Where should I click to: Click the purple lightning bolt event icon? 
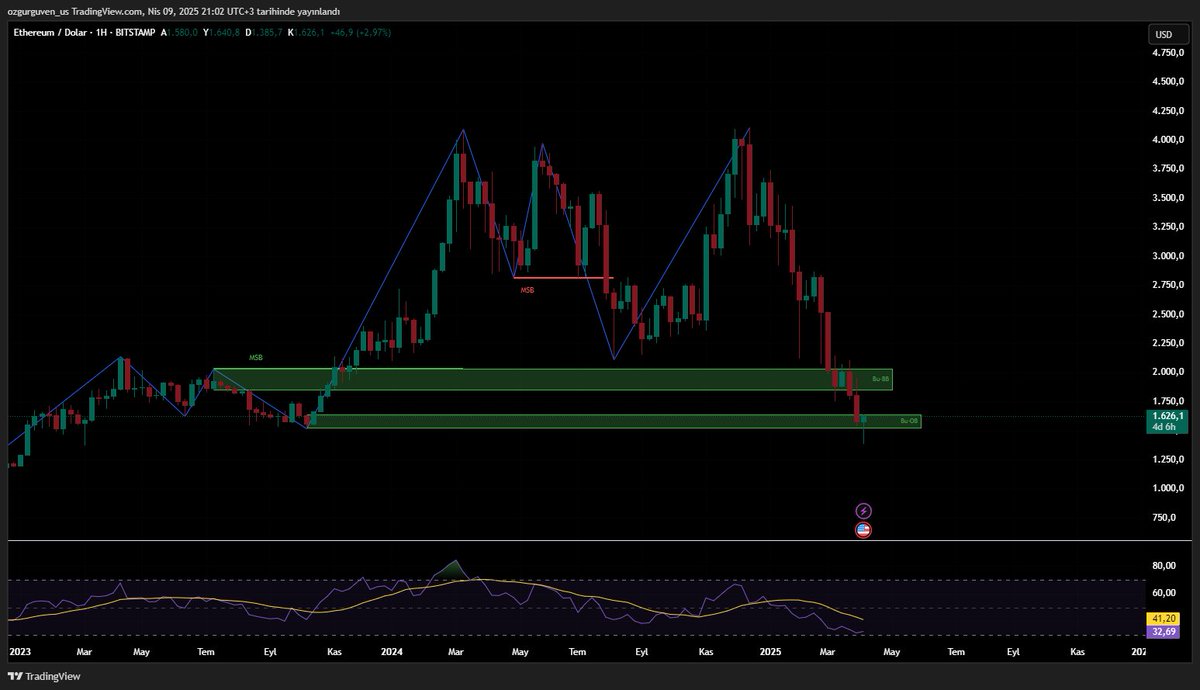click(x=864, y=511)
